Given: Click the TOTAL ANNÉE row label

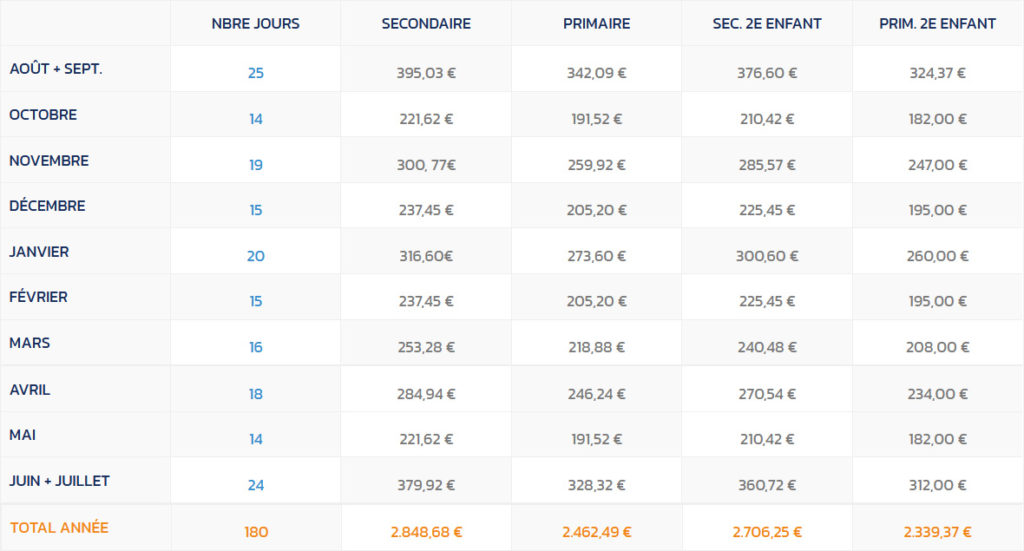Looking at the screenshot, I should (x=59, y=527).
